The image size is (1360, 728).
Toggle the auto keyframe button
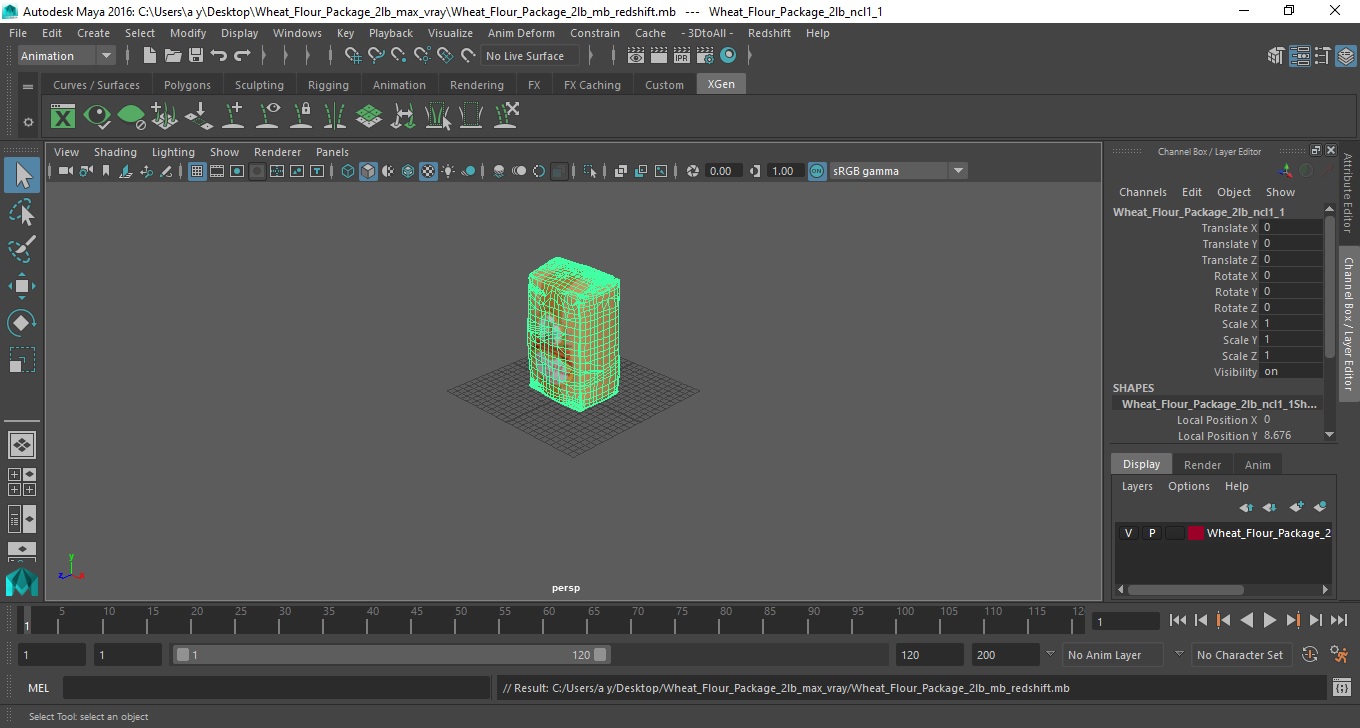click(x=1310, y=655)
